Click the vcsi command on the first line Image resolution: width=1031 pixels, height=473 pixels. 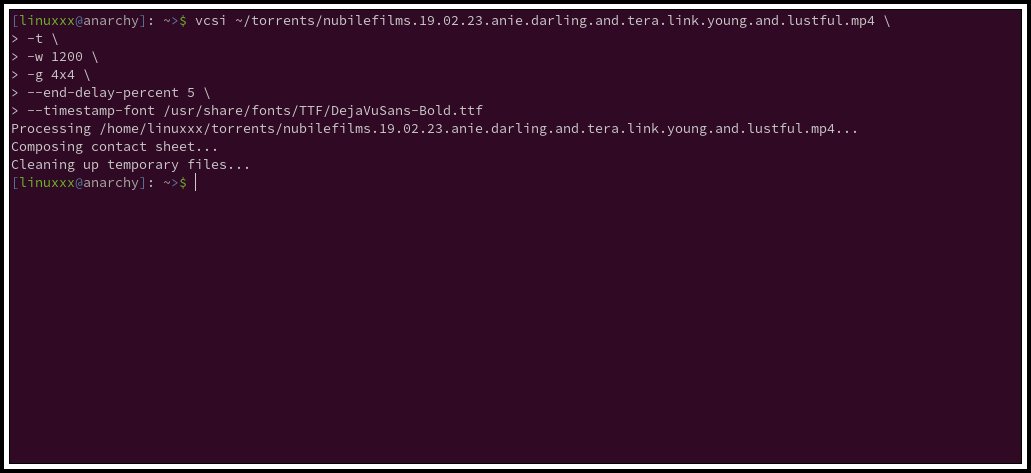210,20
